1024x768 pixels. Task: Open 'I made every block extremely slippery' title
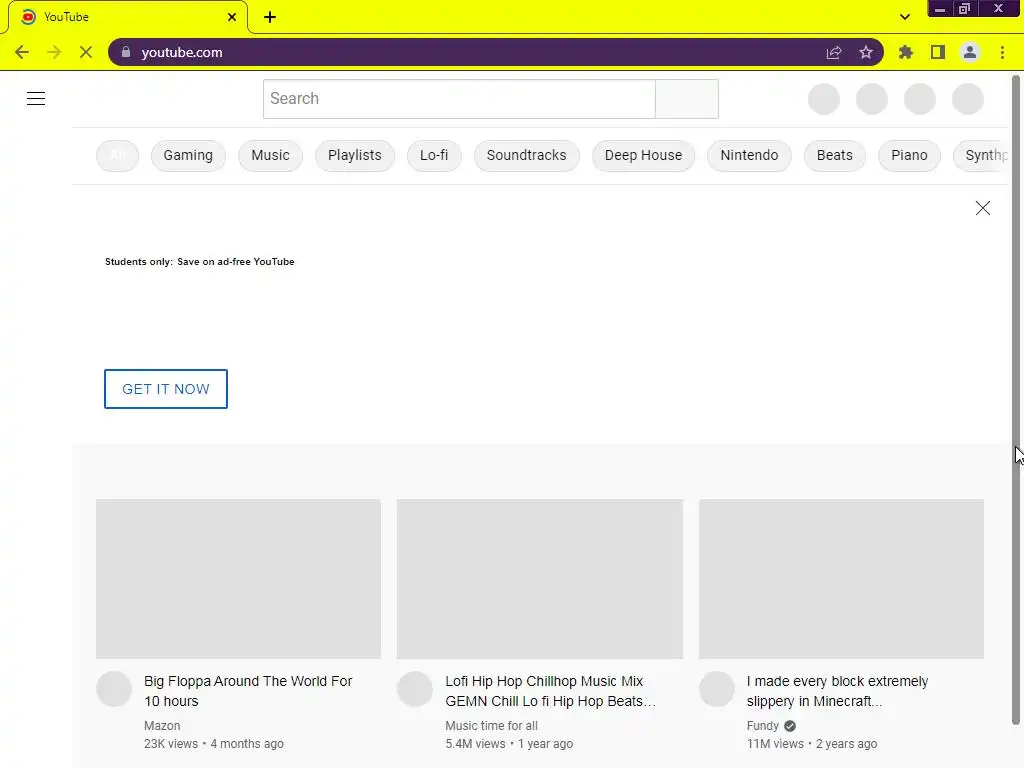[837, 691]
